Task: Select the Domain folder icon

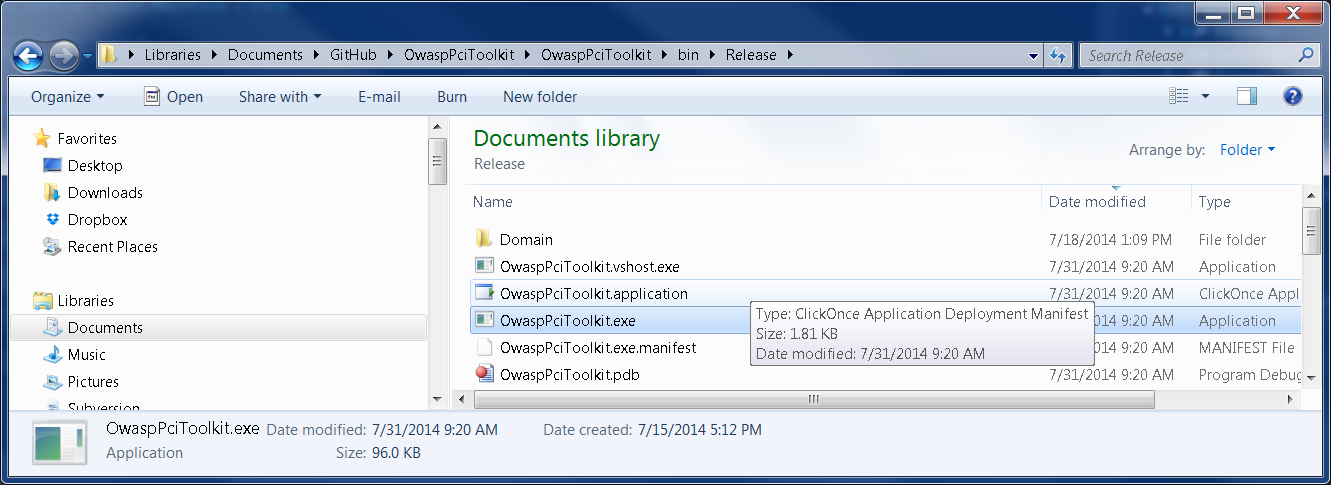Action: 484,240
